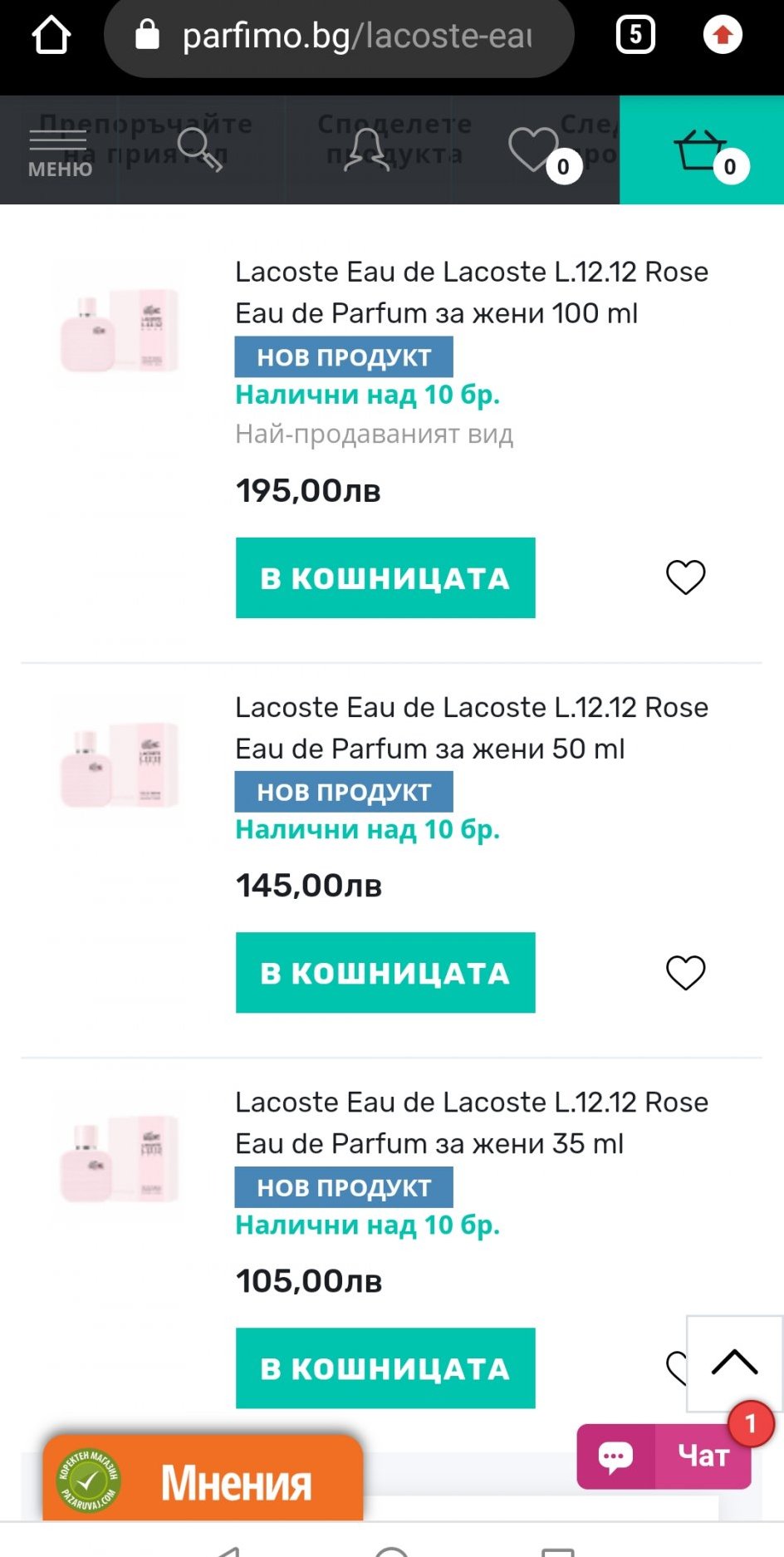Open the 35 ml Lacoste Rose product title
784x1557 pixels.
471,1122
